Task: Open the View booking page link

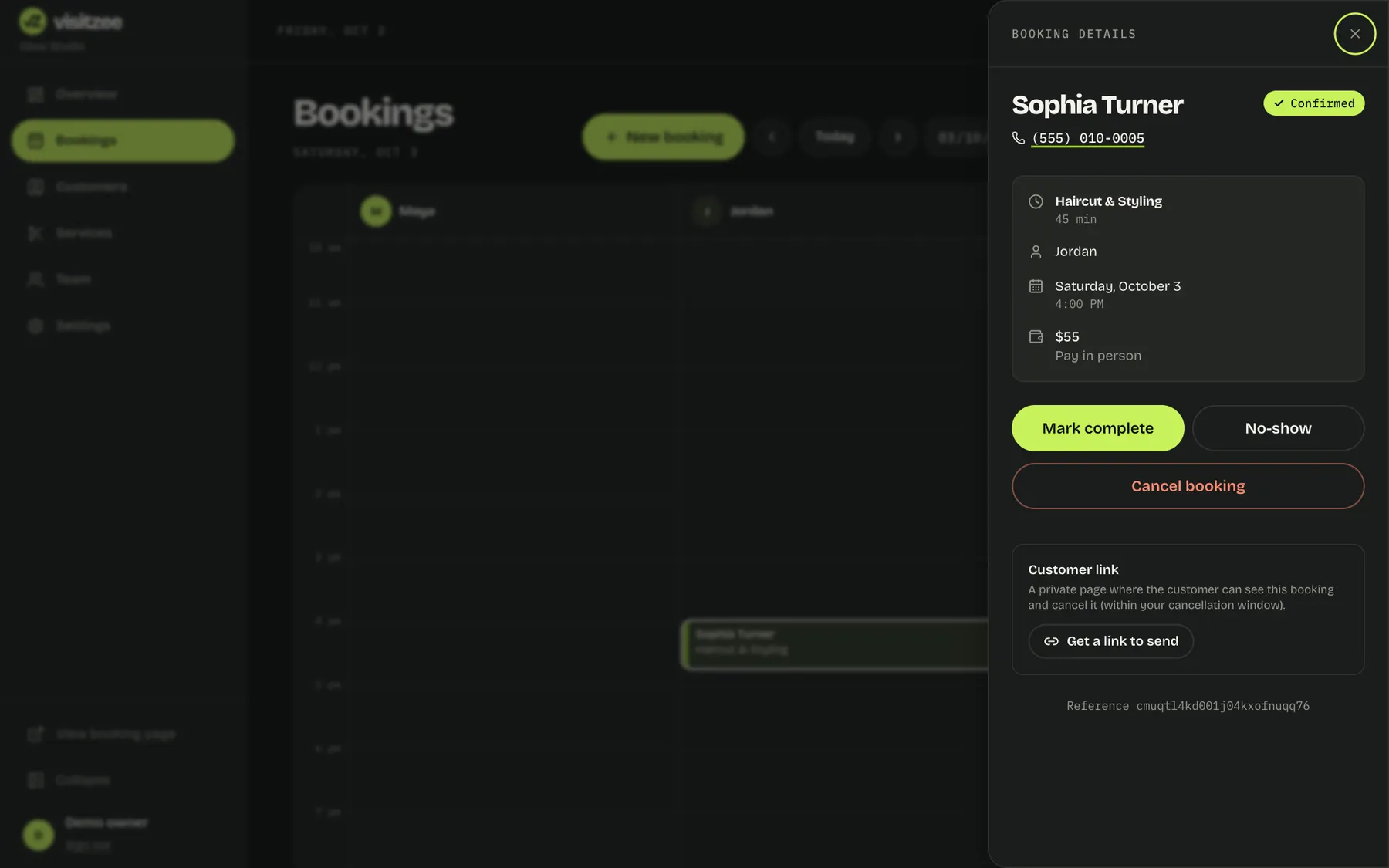Action: tap(123, 734)
